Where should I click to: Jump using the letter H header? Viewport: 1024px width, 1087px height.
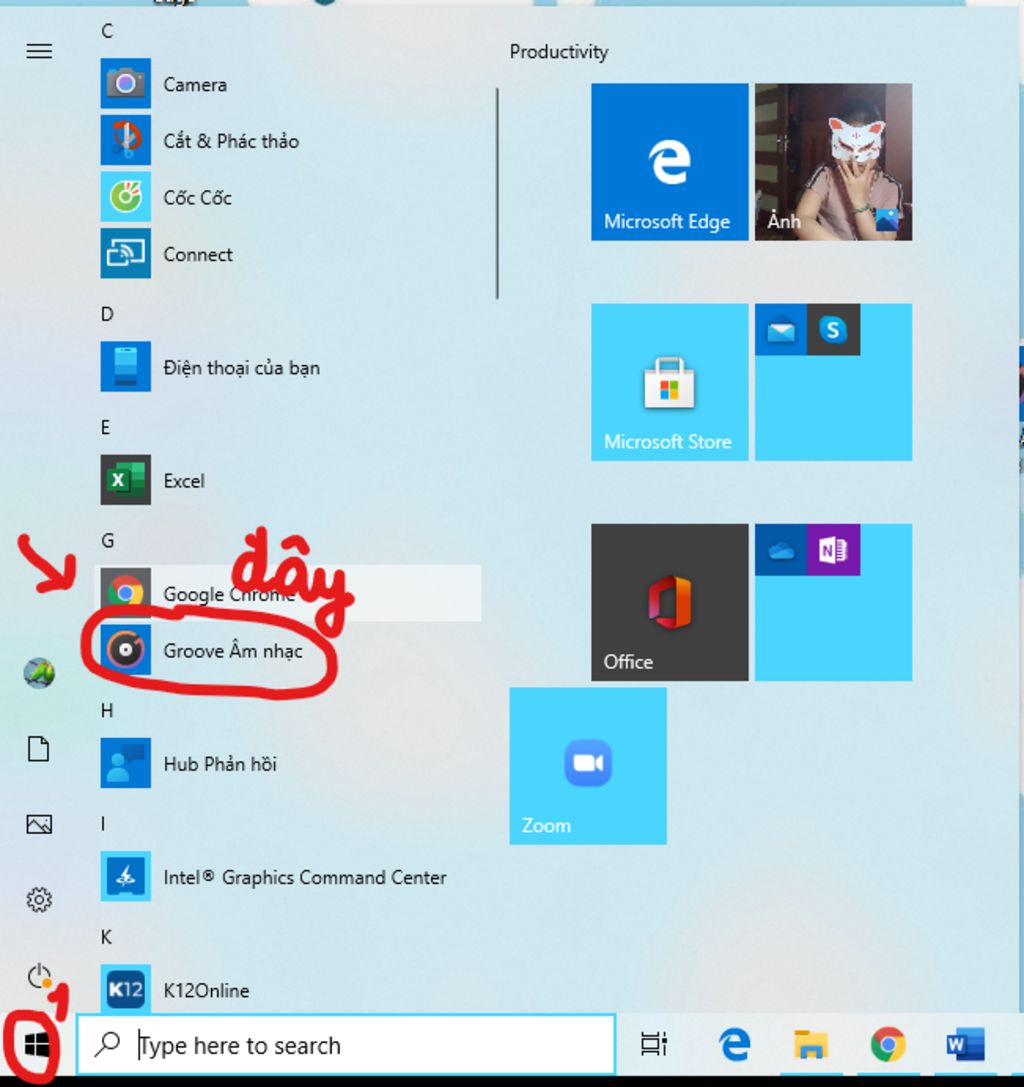point(107,710)
